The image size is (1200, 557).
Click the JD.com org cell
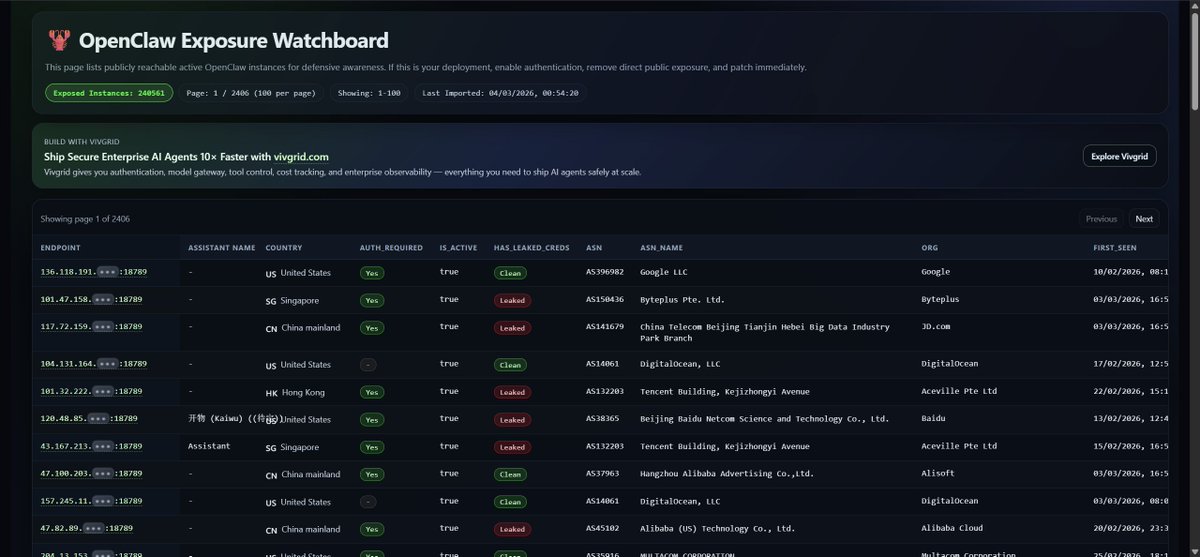[936, 326]
